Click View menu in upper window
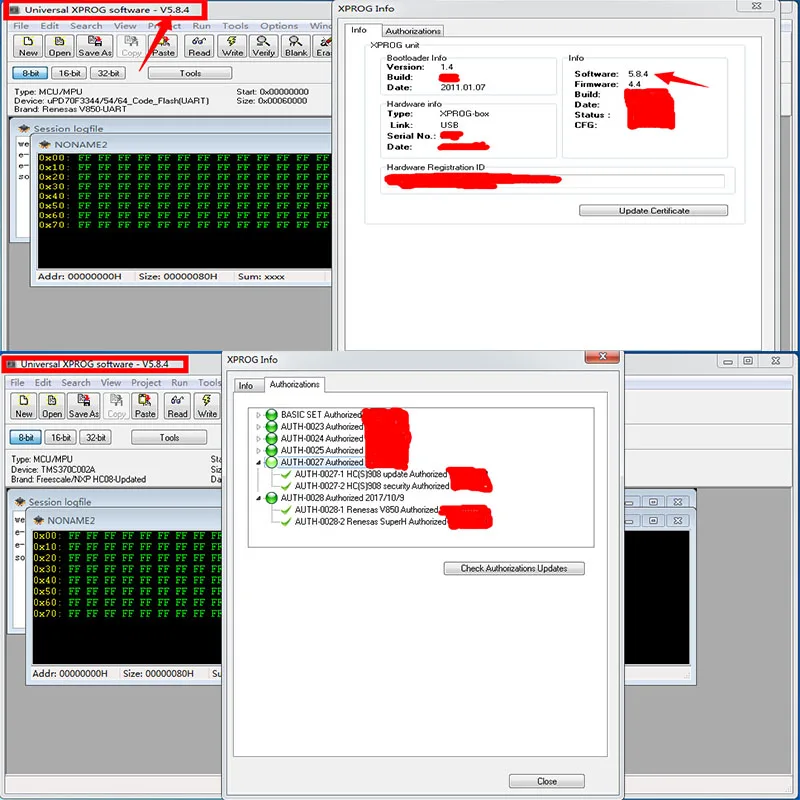 tap(125, 26)
